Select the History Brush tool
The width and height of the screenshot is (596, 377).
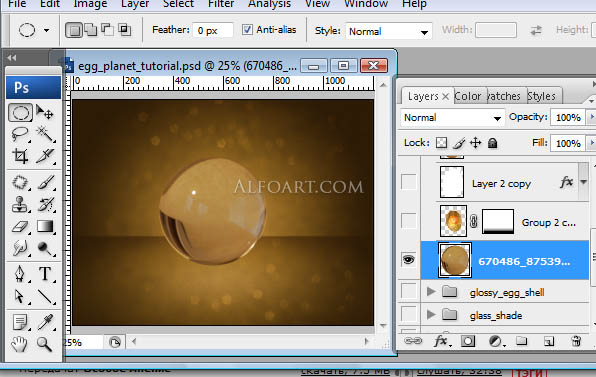tap(45, 204)
